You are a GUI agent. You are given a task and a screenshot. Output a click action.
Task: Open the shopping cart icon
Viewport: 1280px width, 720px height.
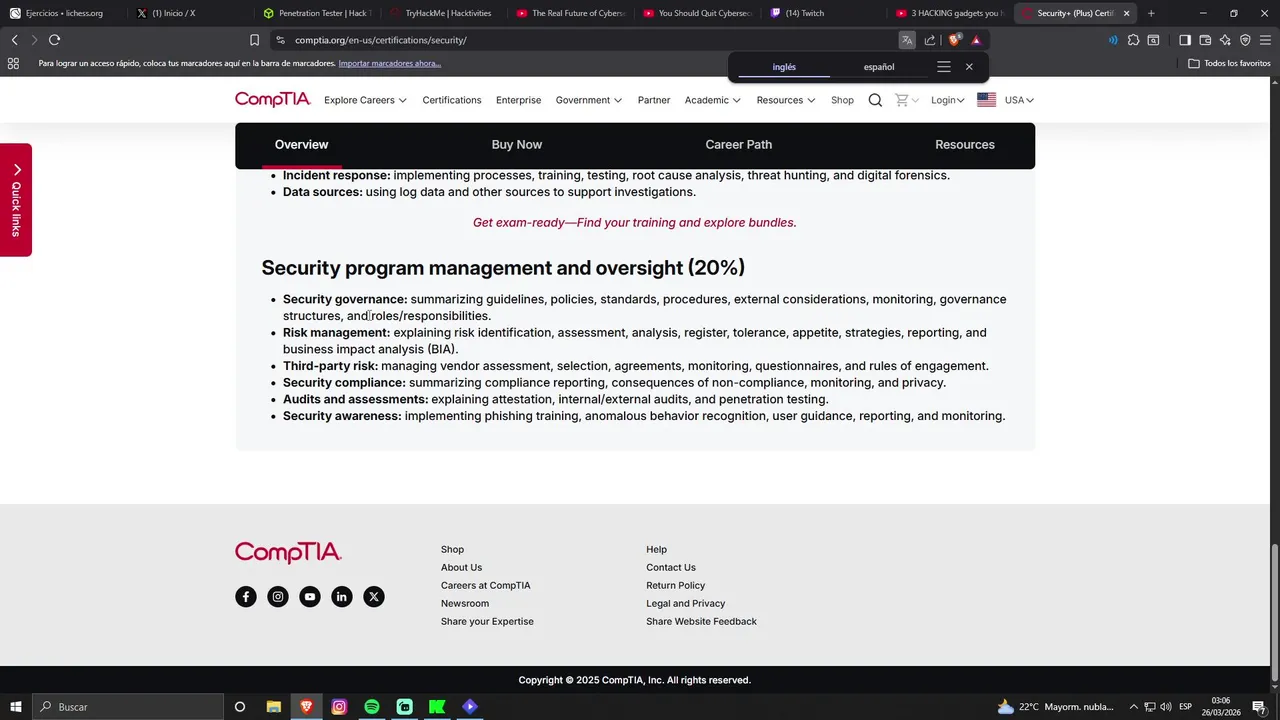point(901,100)
